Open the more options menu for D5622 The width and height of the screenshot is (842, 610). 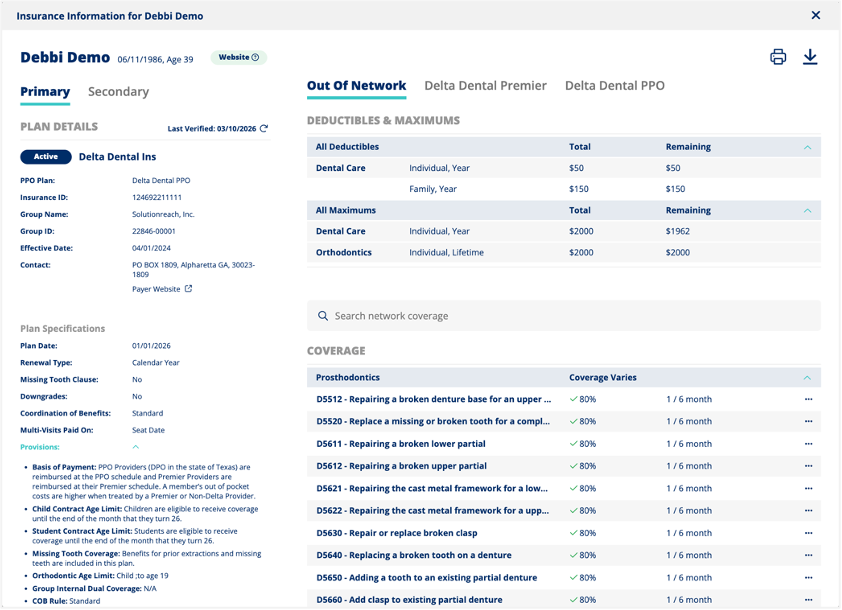pyautogui.click(x=809, y=511)
